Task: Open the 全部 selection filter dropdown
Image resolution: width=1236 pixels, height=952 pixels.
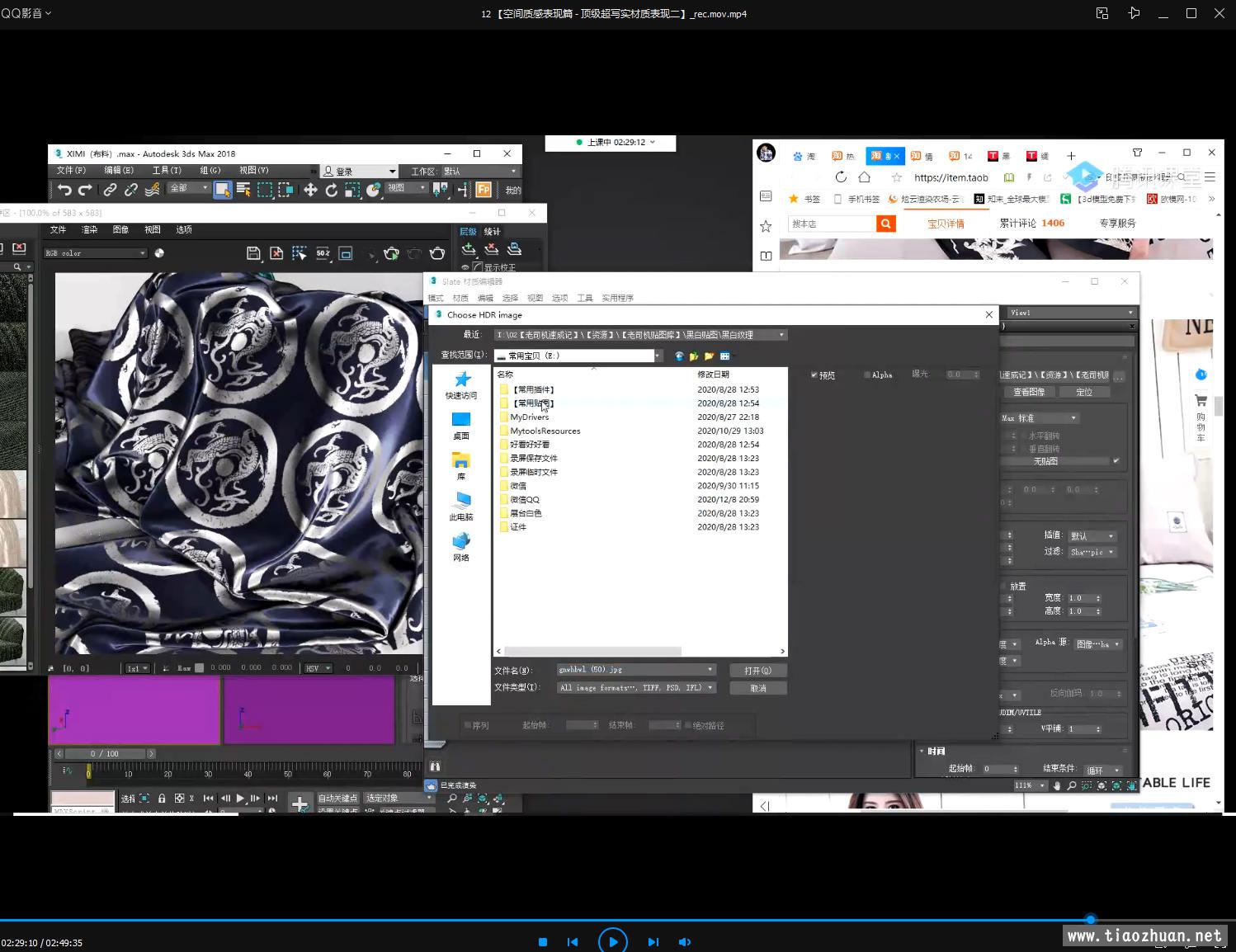Action: point(189,188)
